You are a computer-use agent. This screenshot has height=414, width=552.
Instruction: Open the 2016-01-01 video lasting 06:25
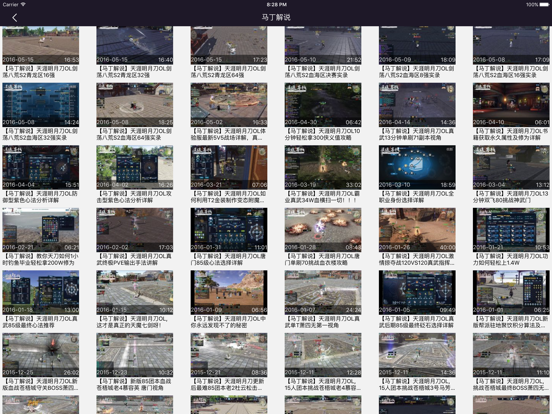pos(511,292)
